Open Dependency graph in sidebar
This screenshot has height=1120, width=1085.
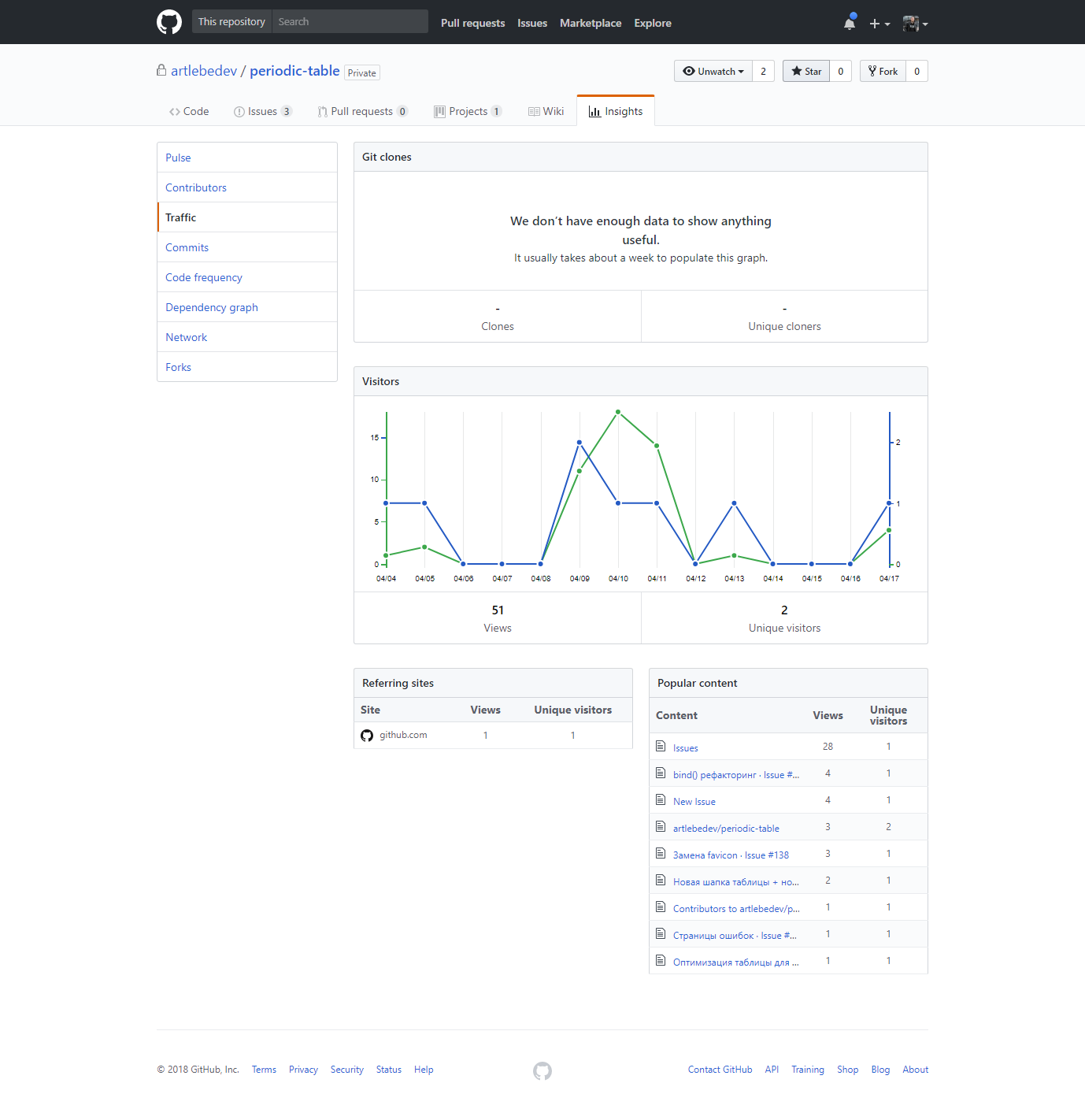point(212,307)
